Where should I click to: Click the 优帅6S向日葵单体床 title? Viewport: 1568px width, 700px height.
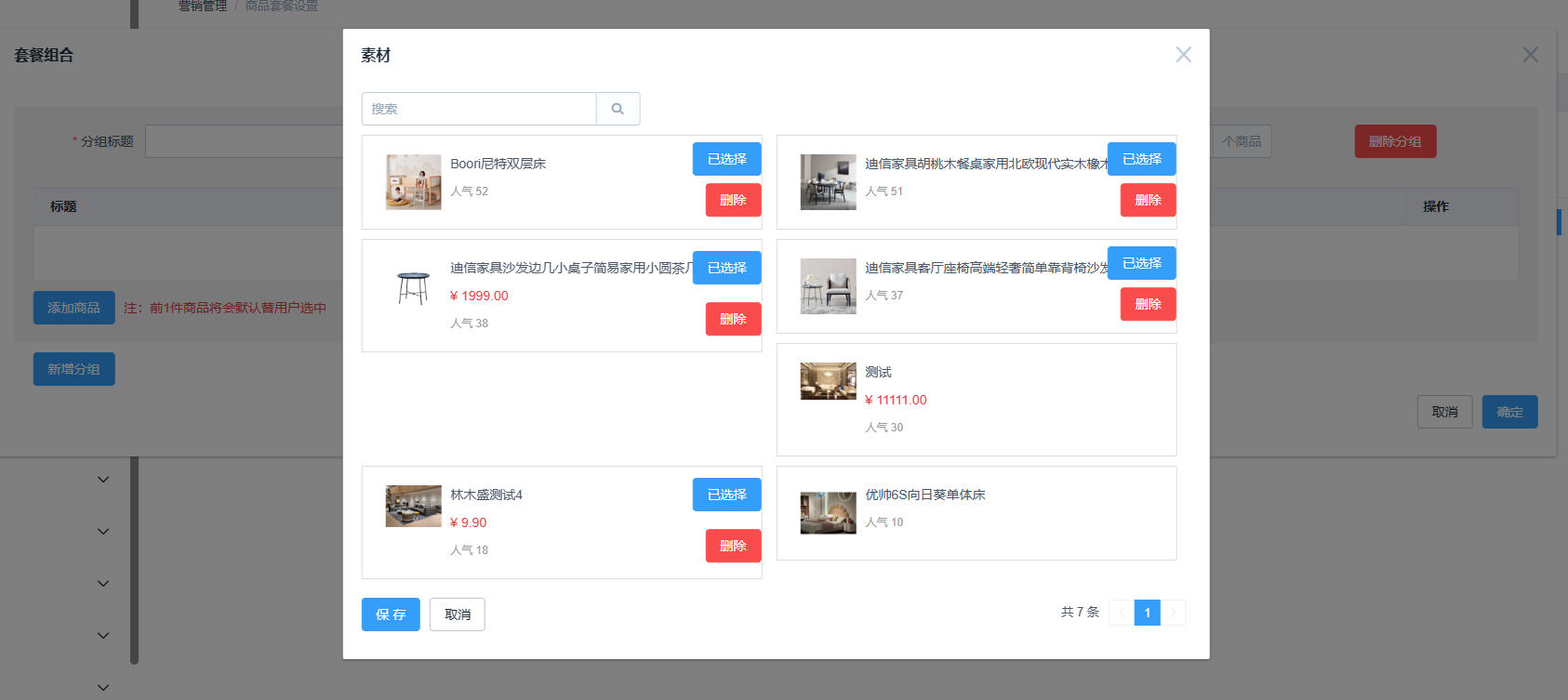[925, 495]
